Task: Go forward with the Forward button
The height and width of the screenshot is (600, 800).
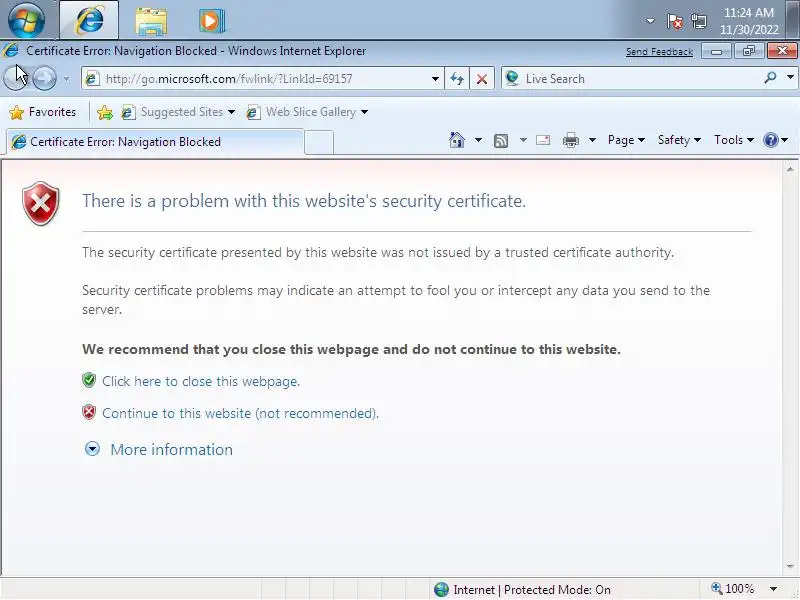Action: point(44,79)
